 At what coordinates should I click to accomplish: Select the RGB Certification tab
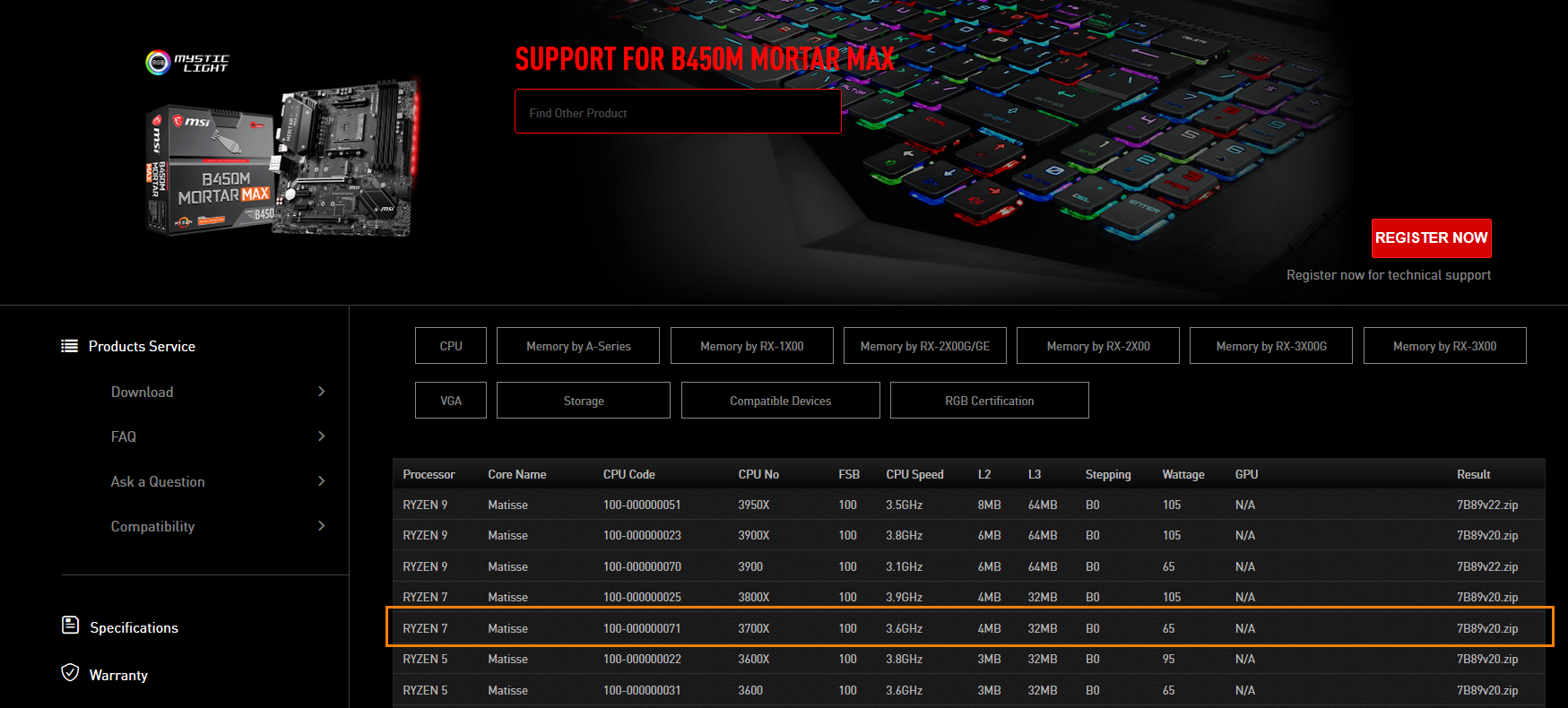(990, 401)
